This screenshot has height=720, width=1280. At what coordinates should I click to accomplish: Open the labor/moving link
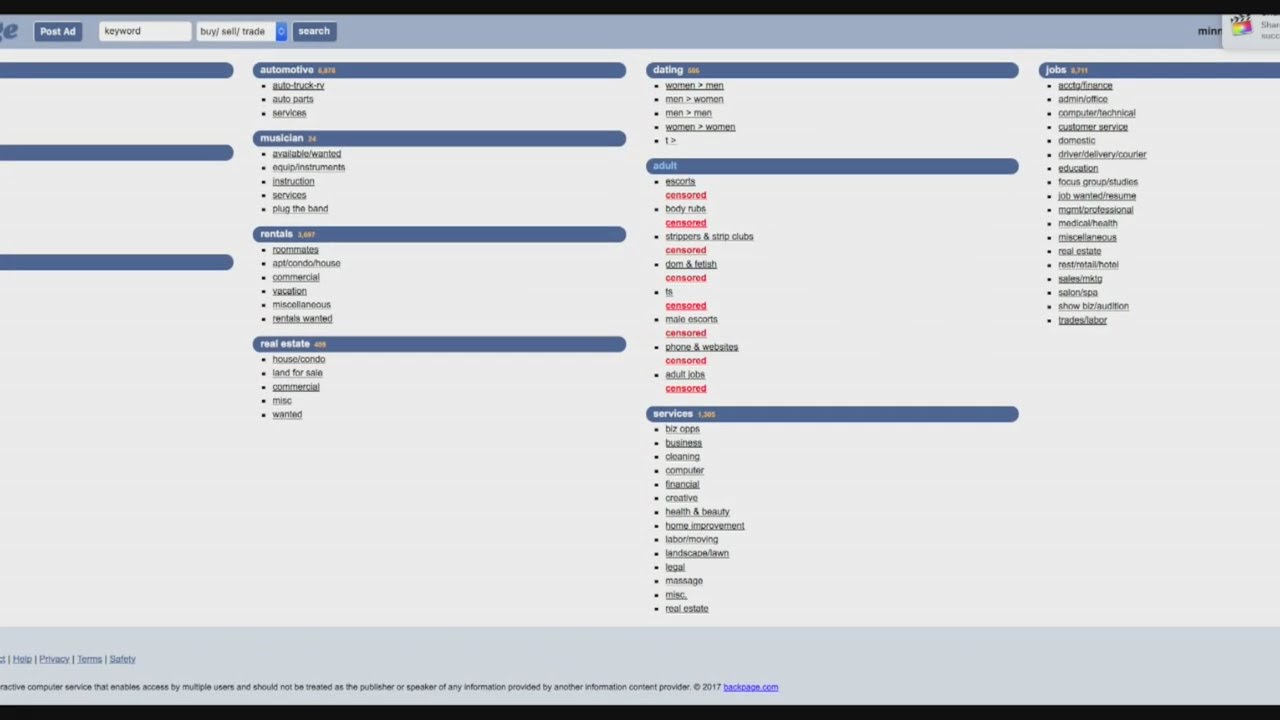691,539
